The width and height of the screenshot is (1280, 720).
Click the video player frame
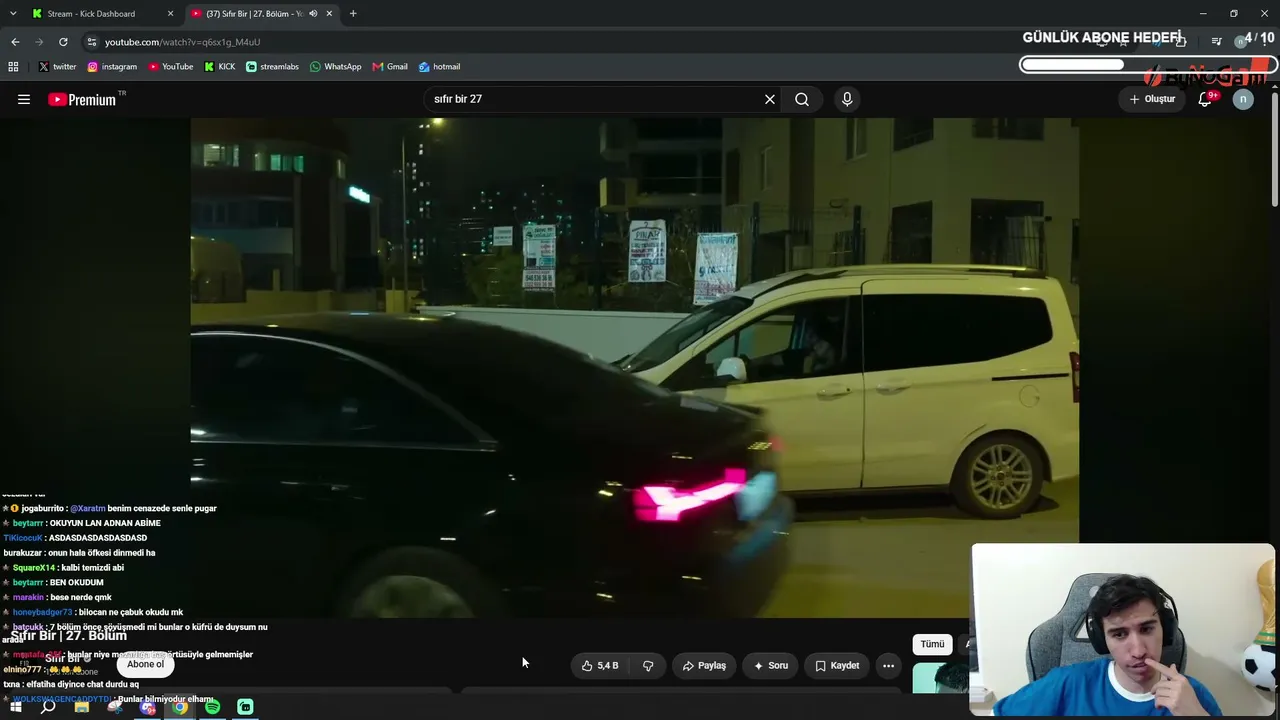(635, 368)
